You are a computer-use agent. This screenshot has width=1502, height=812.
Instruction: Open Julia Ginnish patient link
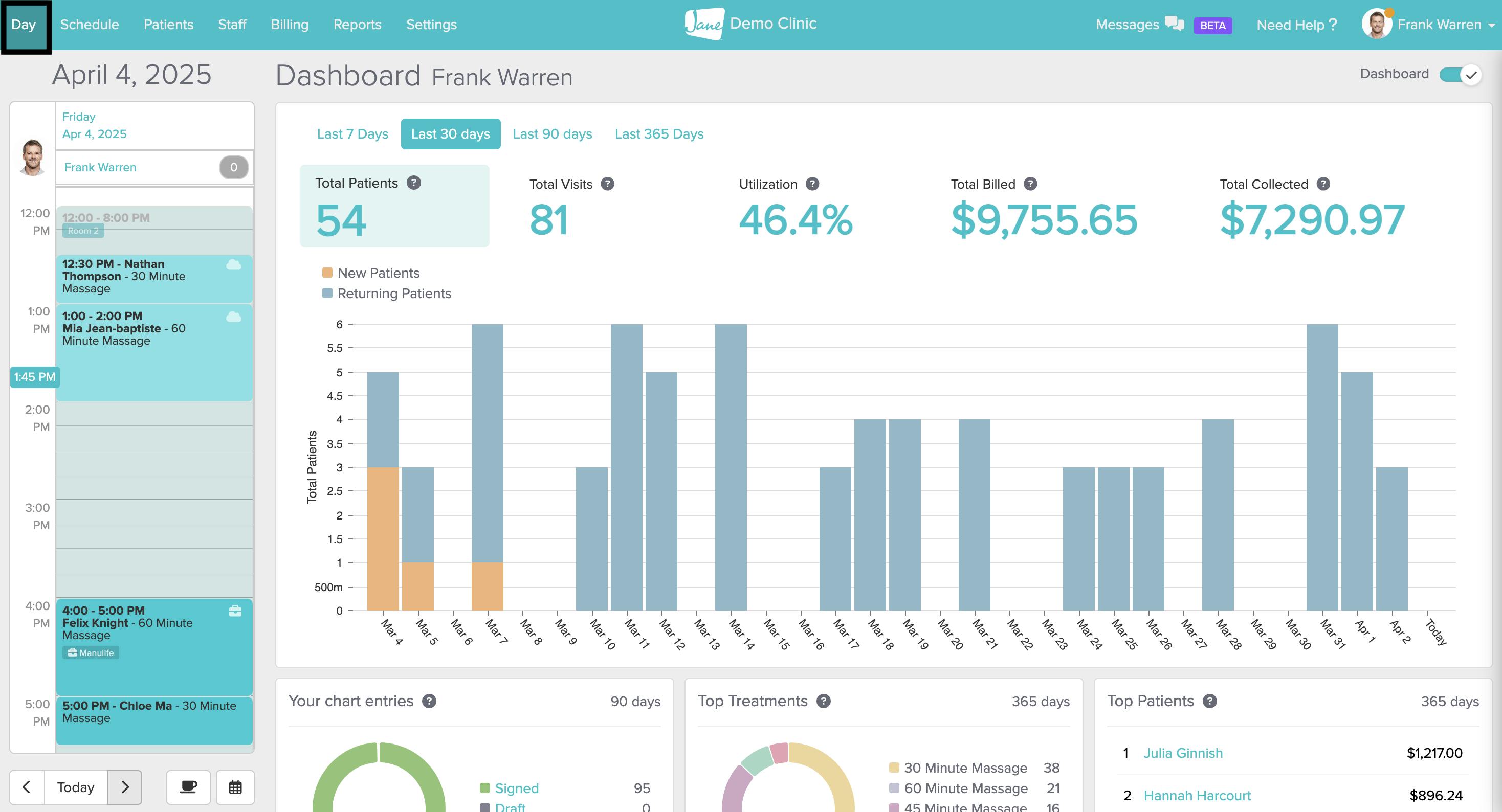[1183, 753]
